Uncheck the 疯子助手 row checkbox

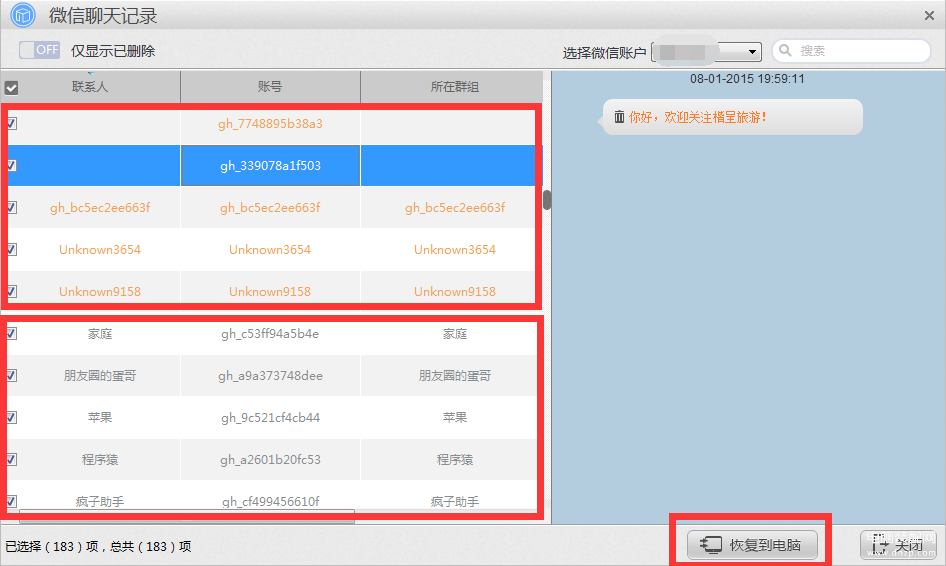[x=11, y=501]
